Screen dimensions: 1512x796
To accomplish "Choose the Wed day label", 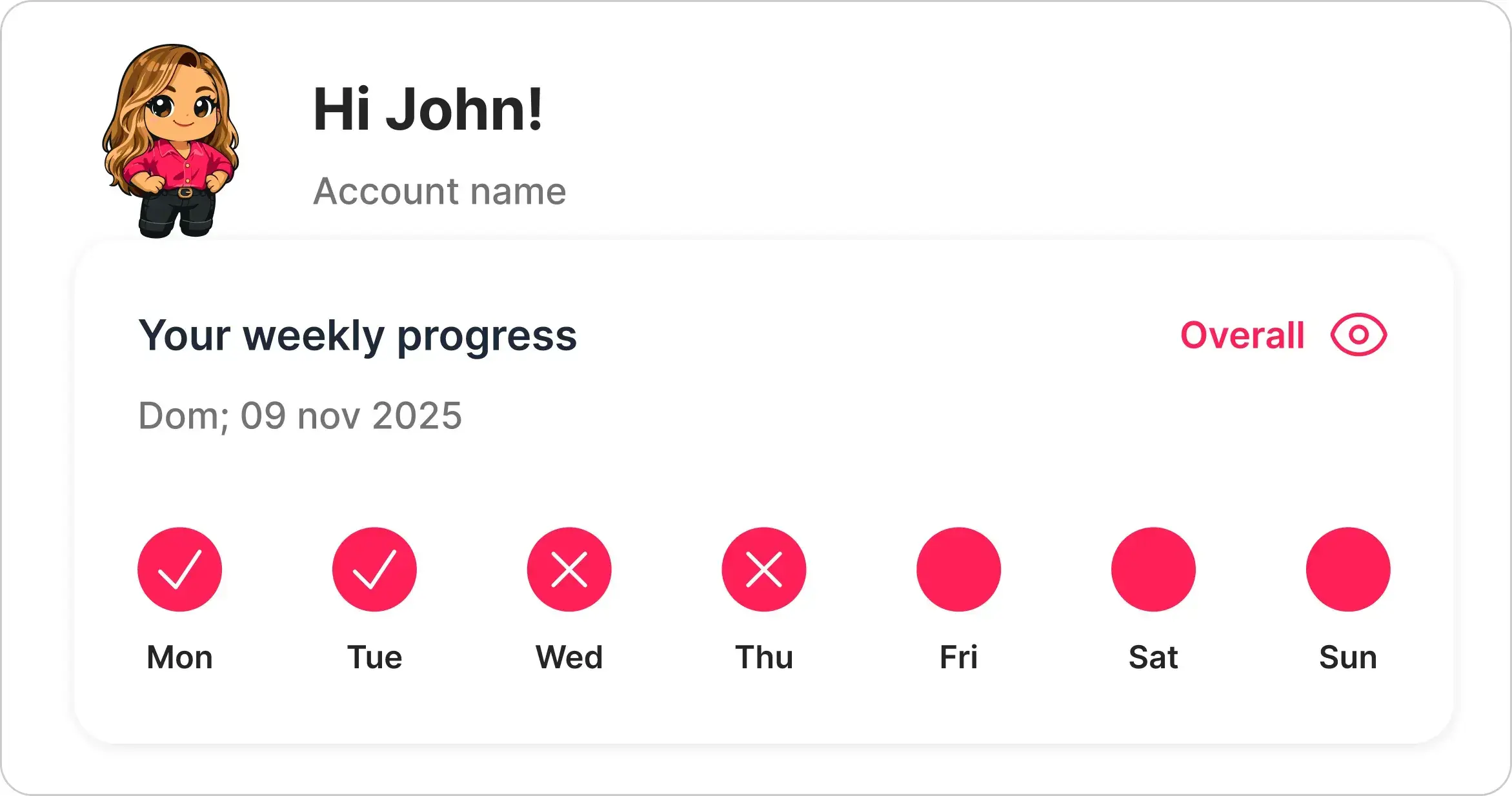I will 569,657.
